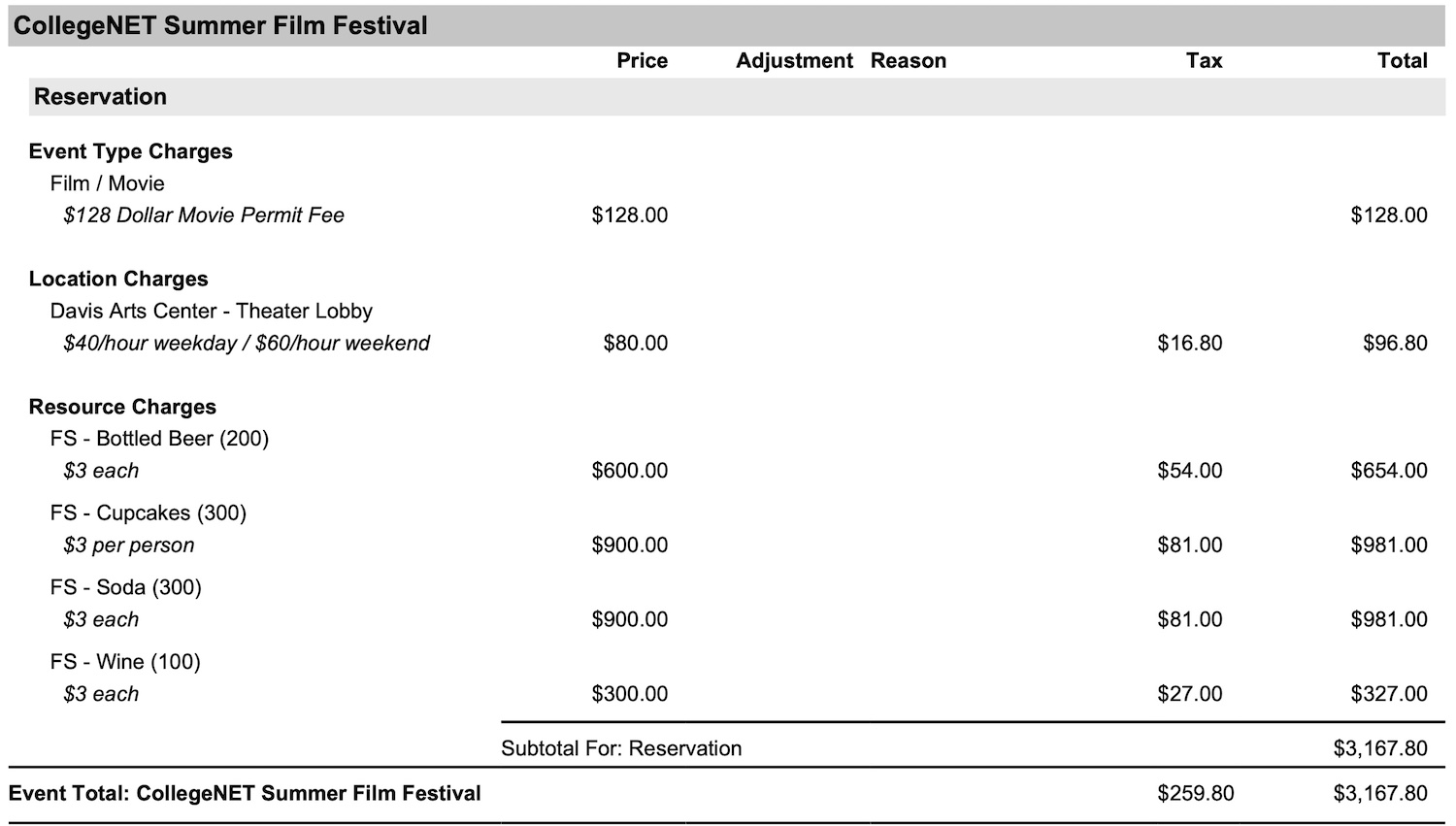Select the Price column header

pyautogui.click(x=642, y=61)
